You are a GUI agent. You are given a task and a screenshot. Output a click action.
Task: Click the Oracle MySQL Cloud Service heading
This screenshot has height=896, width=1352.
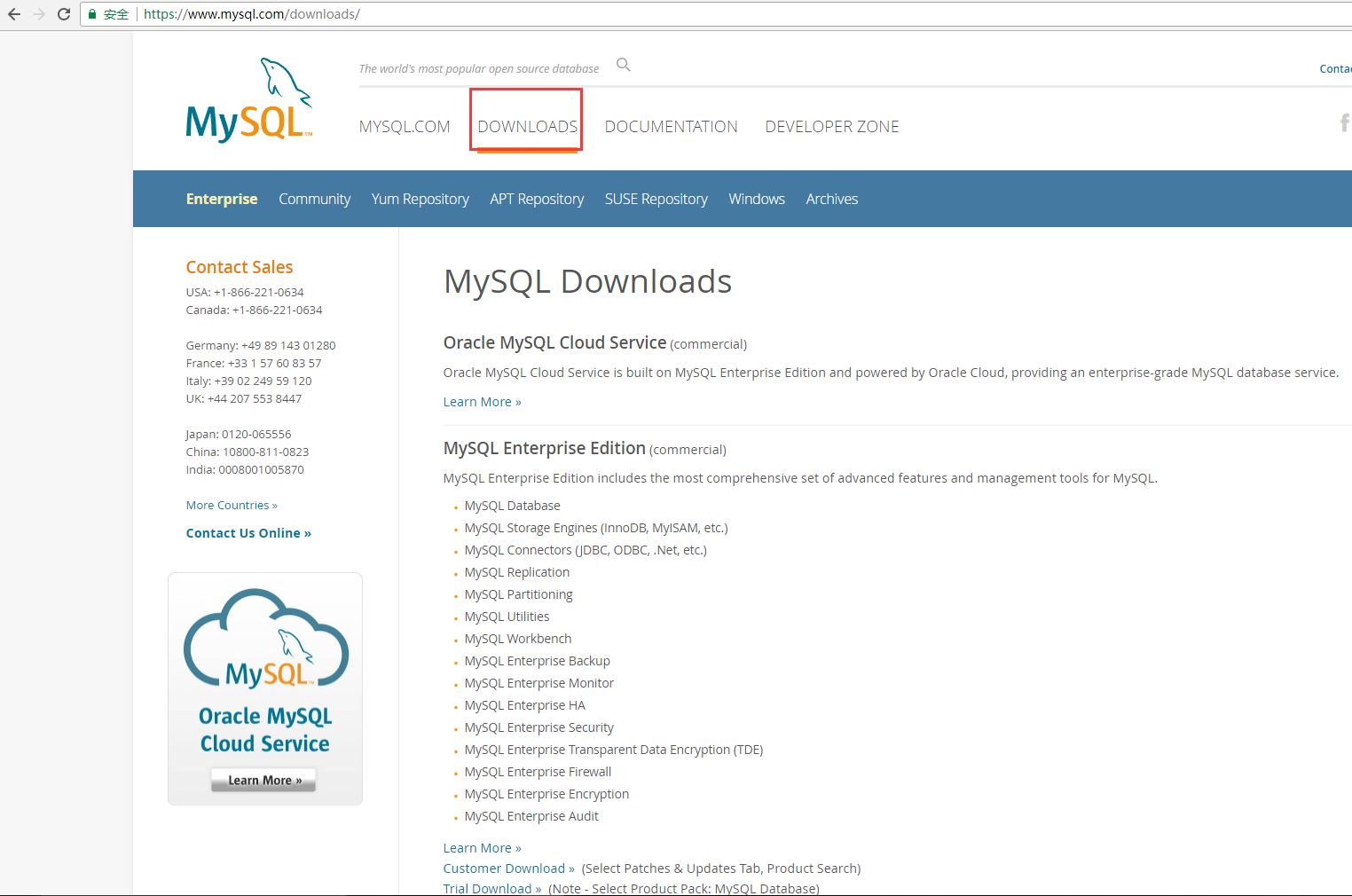[555, 342]
